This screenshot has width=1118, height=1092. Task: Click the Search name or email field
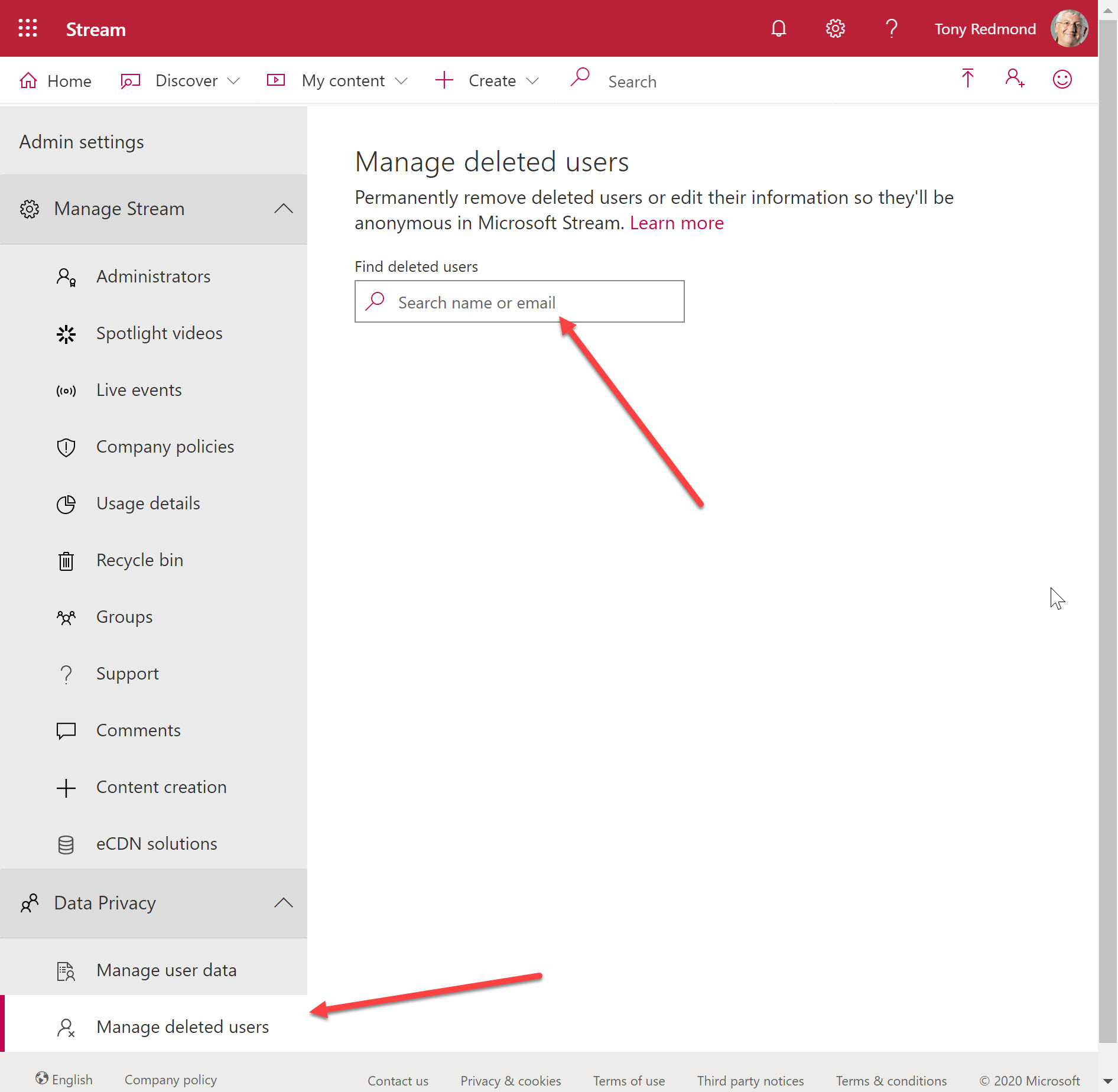pyautogui.click(x=519, y=301)
